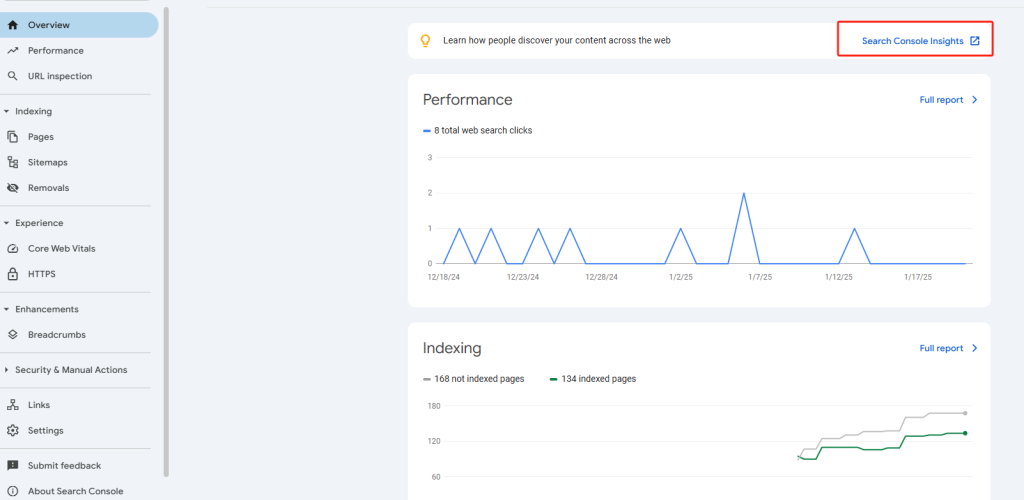The width and height of the screenshot is (1024, 500).
Task: Open the Links menu item
Action: click(39, 405)
